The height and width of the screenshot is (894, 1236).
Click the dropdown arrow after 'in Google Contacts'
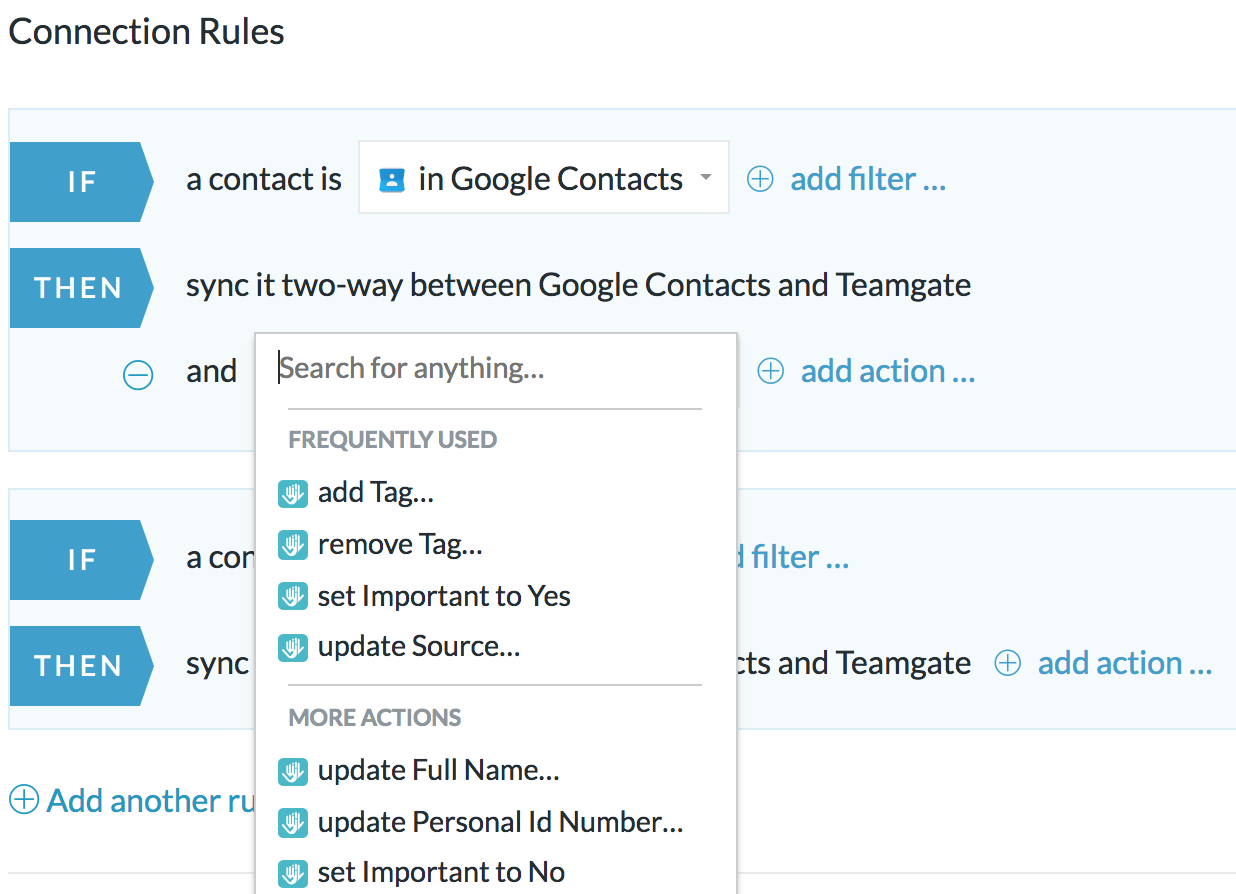(706, 178)
